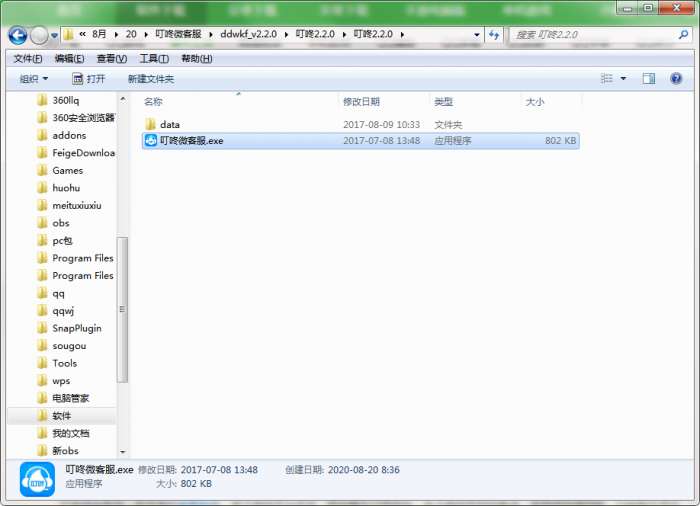Click the sidebar vertical scrollbar thumb
Viewport: 700px width, 506px height.
click(x=123, y=309)
